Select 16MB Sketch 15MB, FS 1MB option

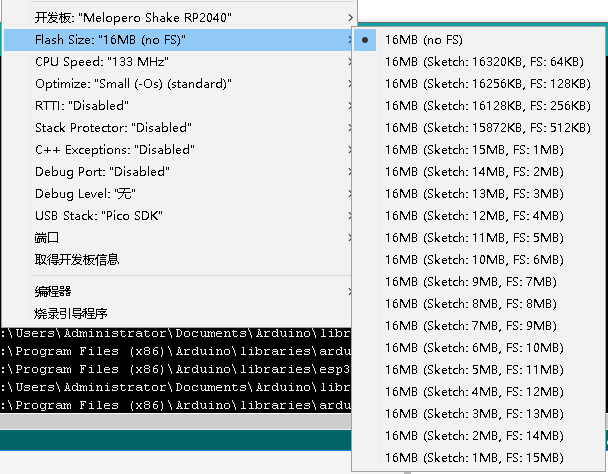coord(473,150)
